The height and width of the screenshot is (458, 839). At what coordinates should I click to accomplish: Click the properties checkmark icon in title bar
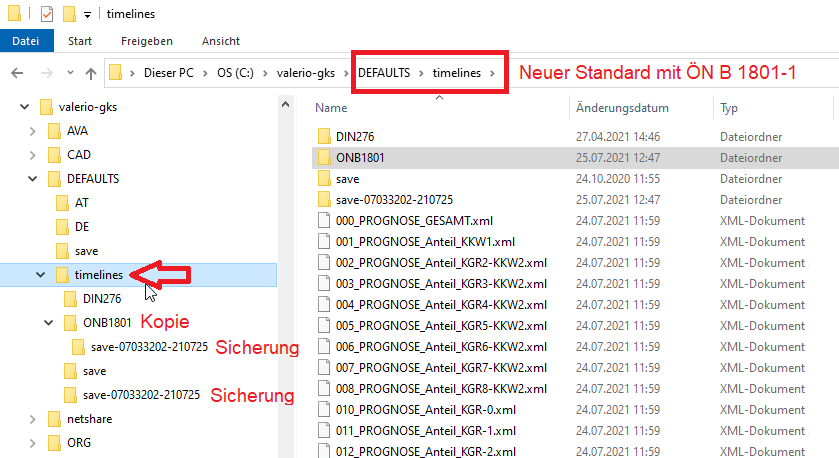click(46, 14)
